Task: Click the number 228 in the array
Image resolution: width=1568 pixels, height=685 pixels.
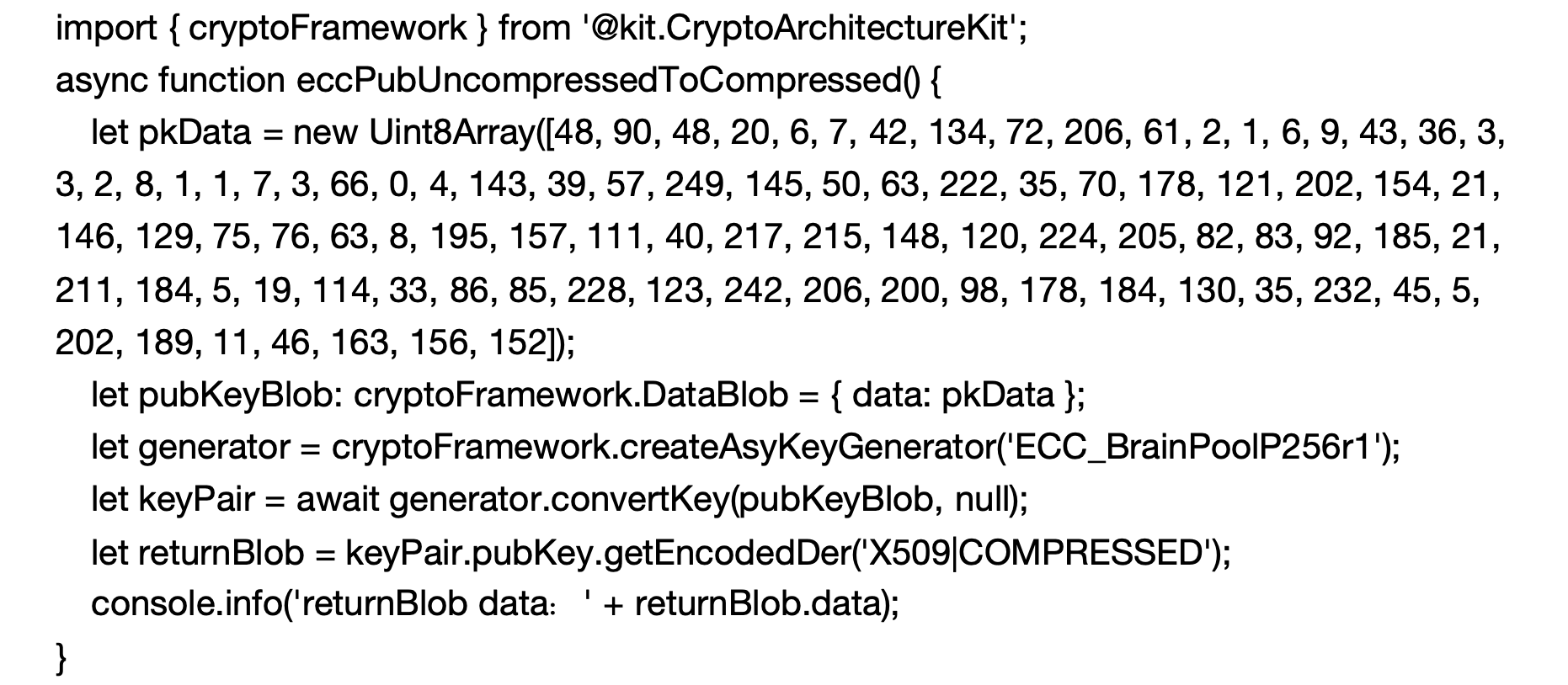Action: (x=595, y=290)
